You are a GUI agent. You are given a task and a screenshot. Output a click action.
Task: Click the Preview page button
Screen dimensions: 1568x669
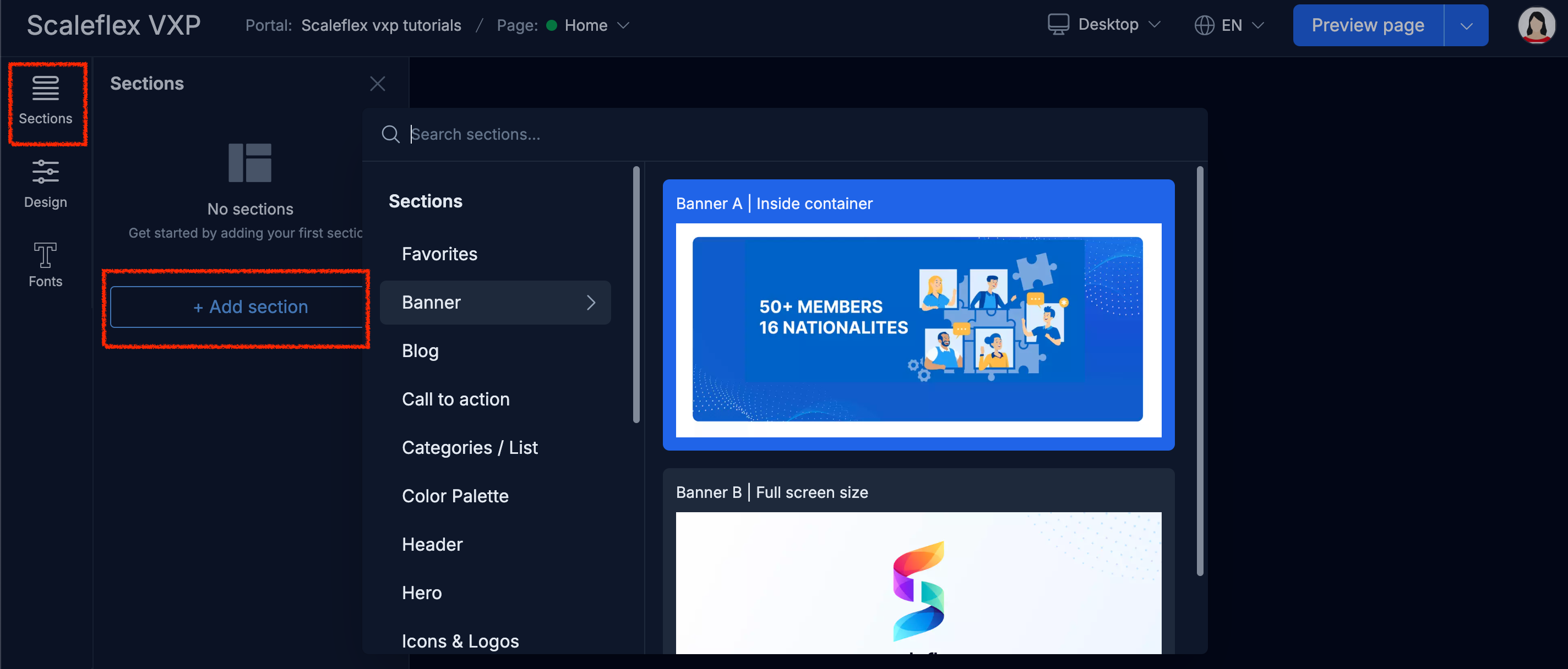[x=1367, y=25]
